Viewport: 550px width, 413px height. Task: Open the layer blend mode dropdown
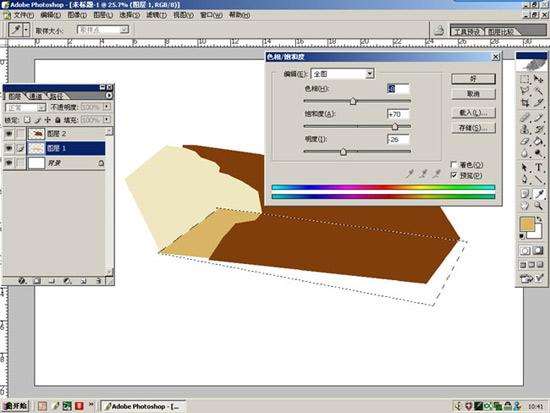[x=26, y=107]
